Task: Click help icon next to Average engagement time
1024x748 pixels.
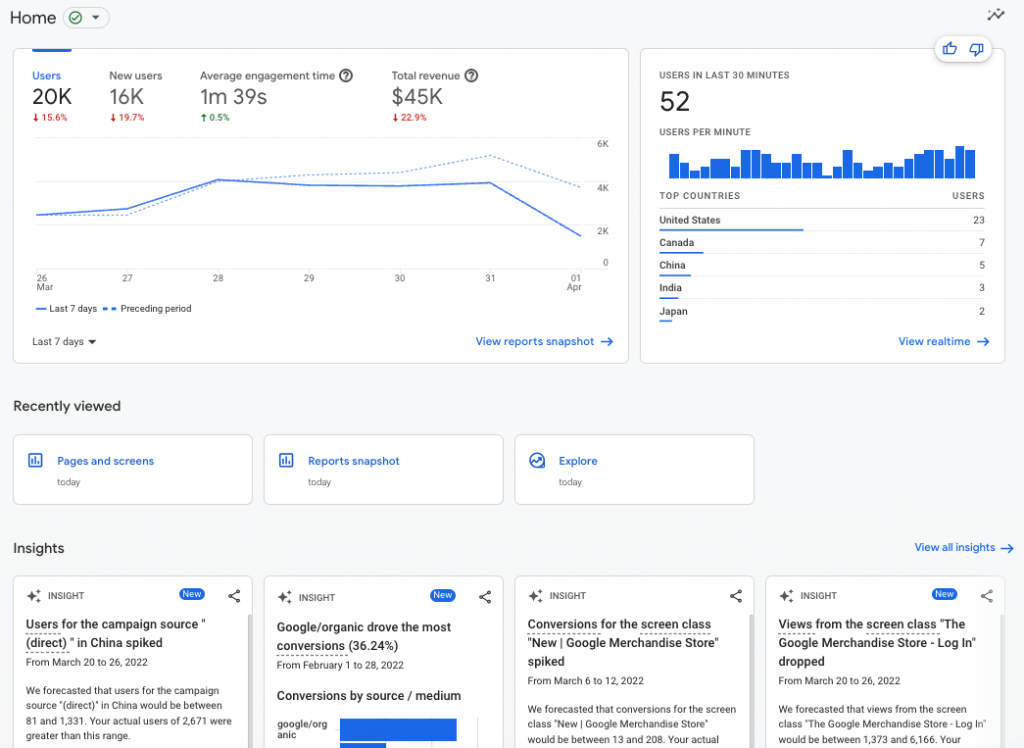Action: coord(346,76)
